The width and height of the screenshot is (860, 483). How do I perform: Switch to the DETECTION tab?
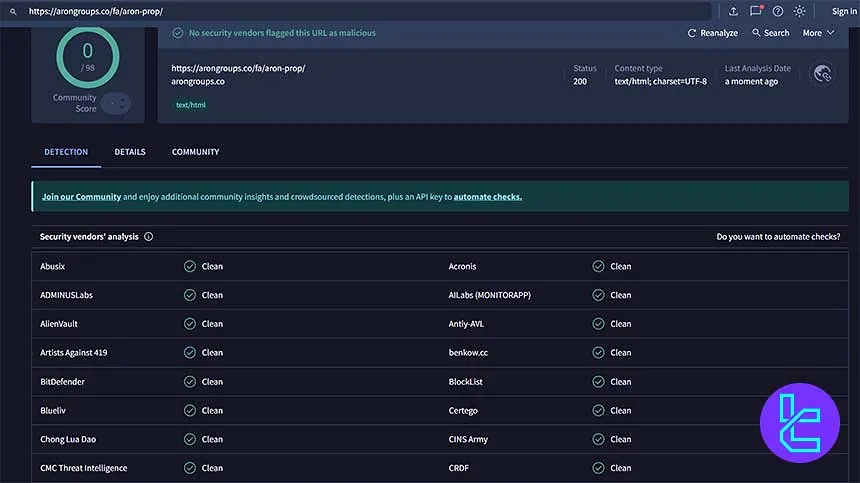coord(66,152)
